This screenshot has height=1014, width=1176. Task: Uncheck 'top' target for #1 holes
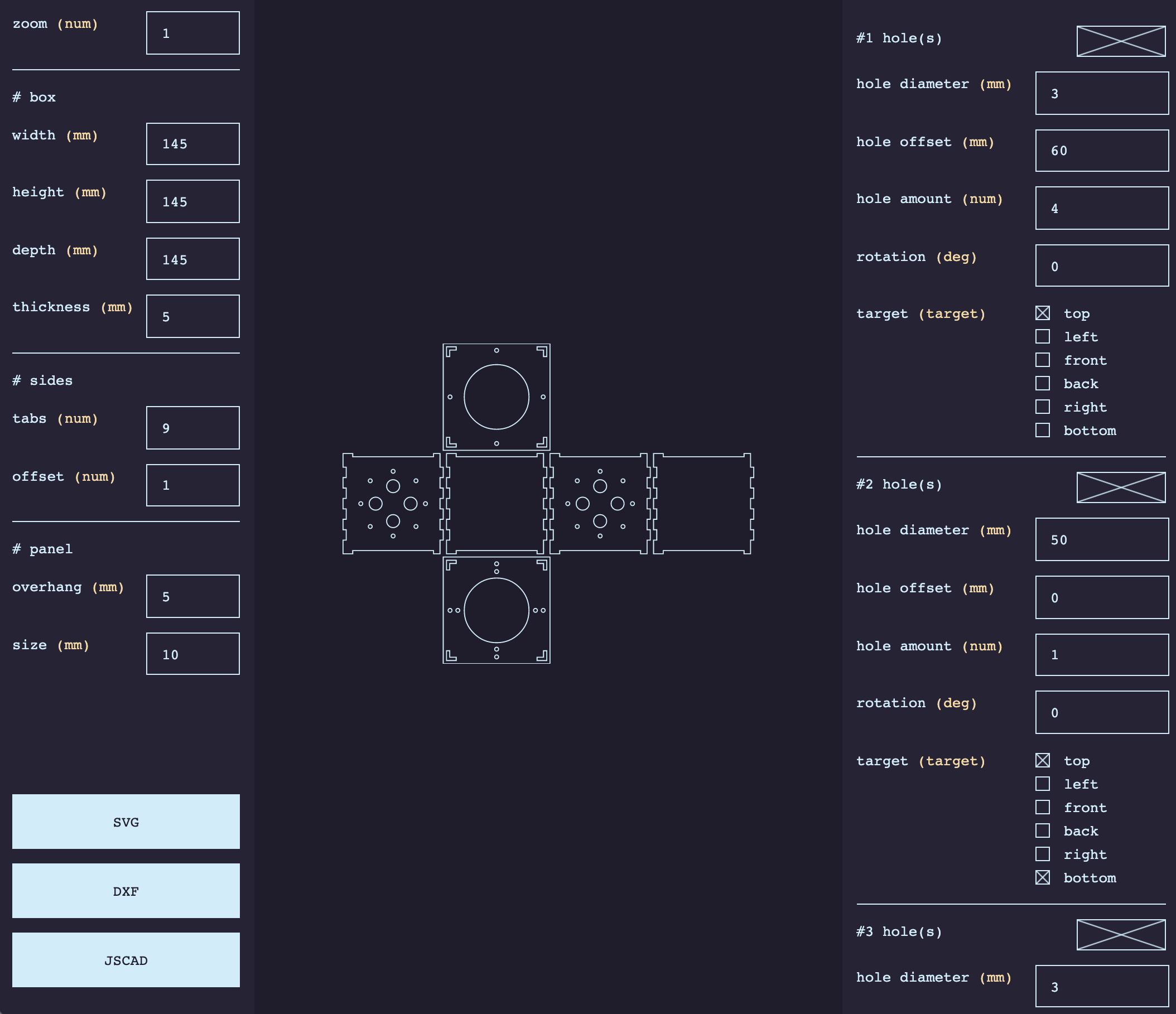pos(1042,313)
